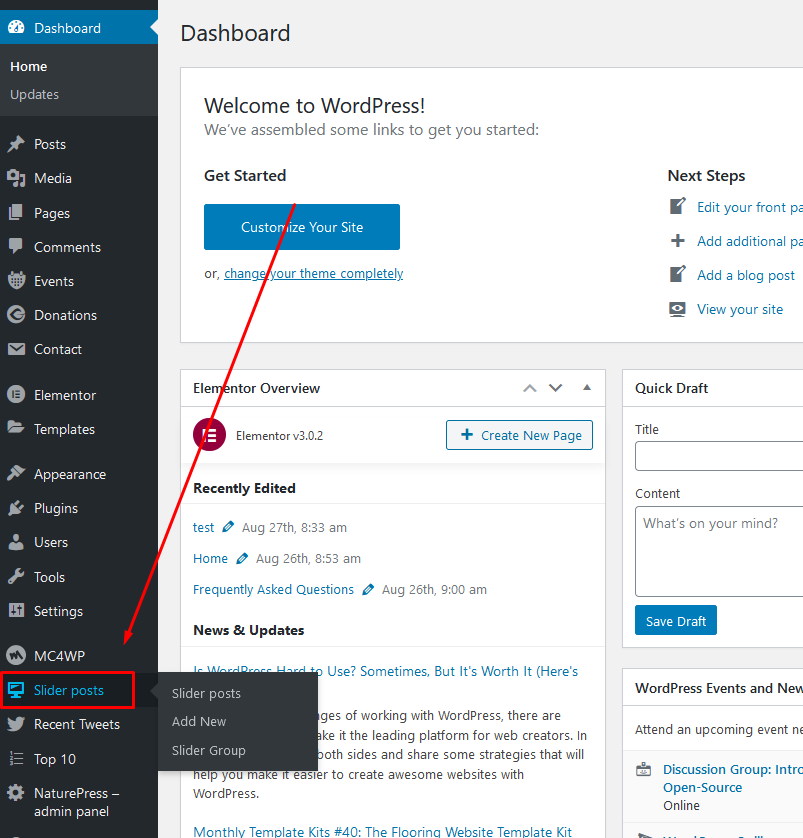The width and height of the screenshot is (803, 838).
Task: Click pencil icon next to Home page
Action: point(242,558)
